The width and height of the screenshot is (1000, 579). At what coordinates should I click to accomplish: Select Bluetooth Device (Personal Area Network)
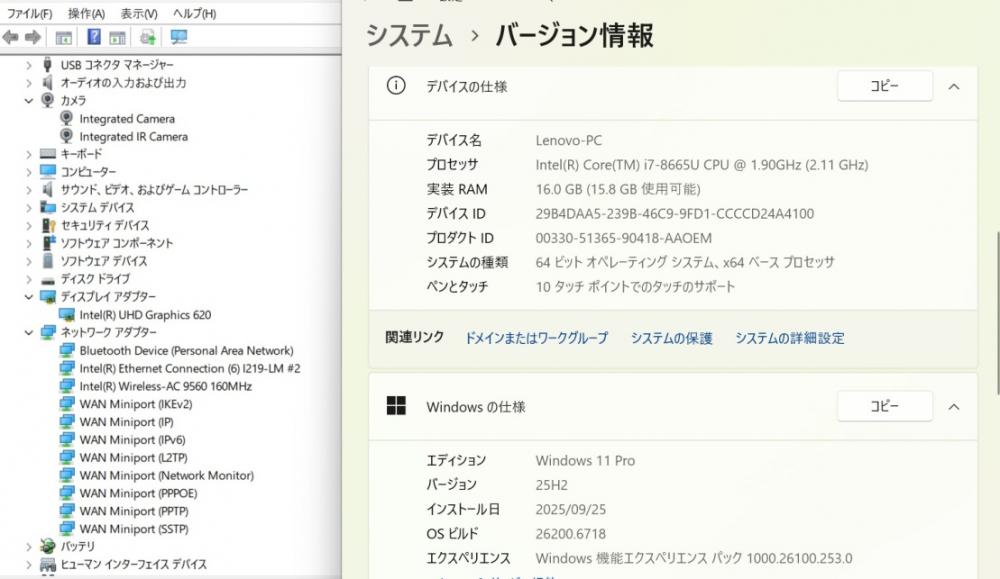coord(186,350)
